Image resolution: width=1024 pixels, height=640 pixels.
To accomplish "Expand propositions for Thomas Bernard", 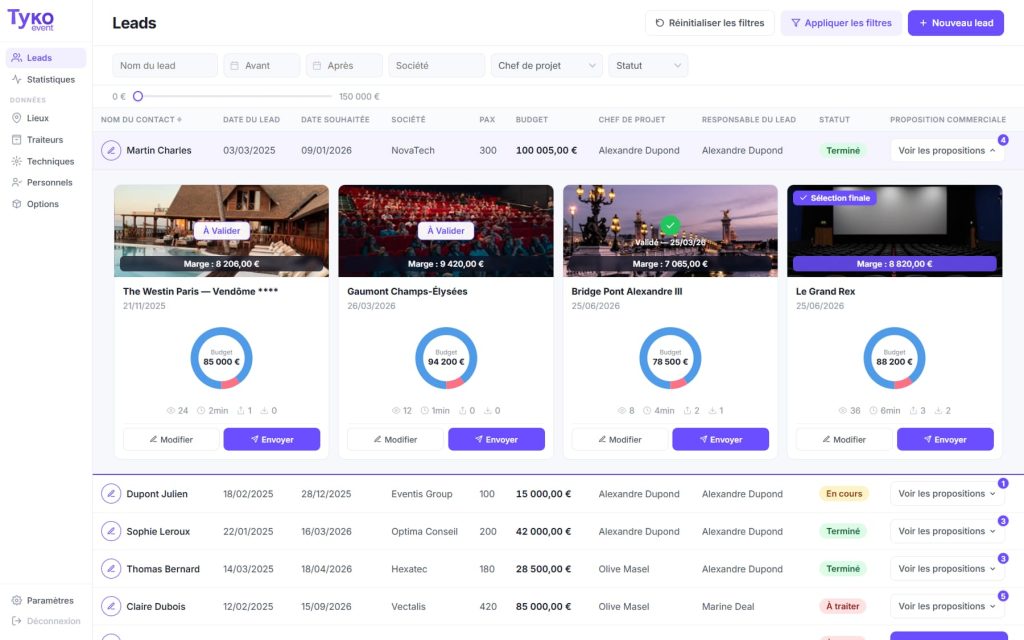I will [946, 569].
